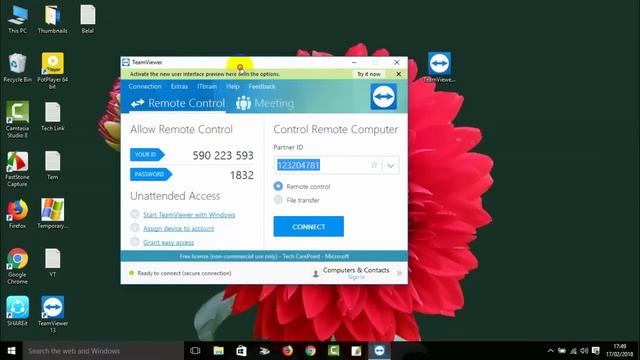
Task: Open Assign device to account link
Action: (178, 228)
